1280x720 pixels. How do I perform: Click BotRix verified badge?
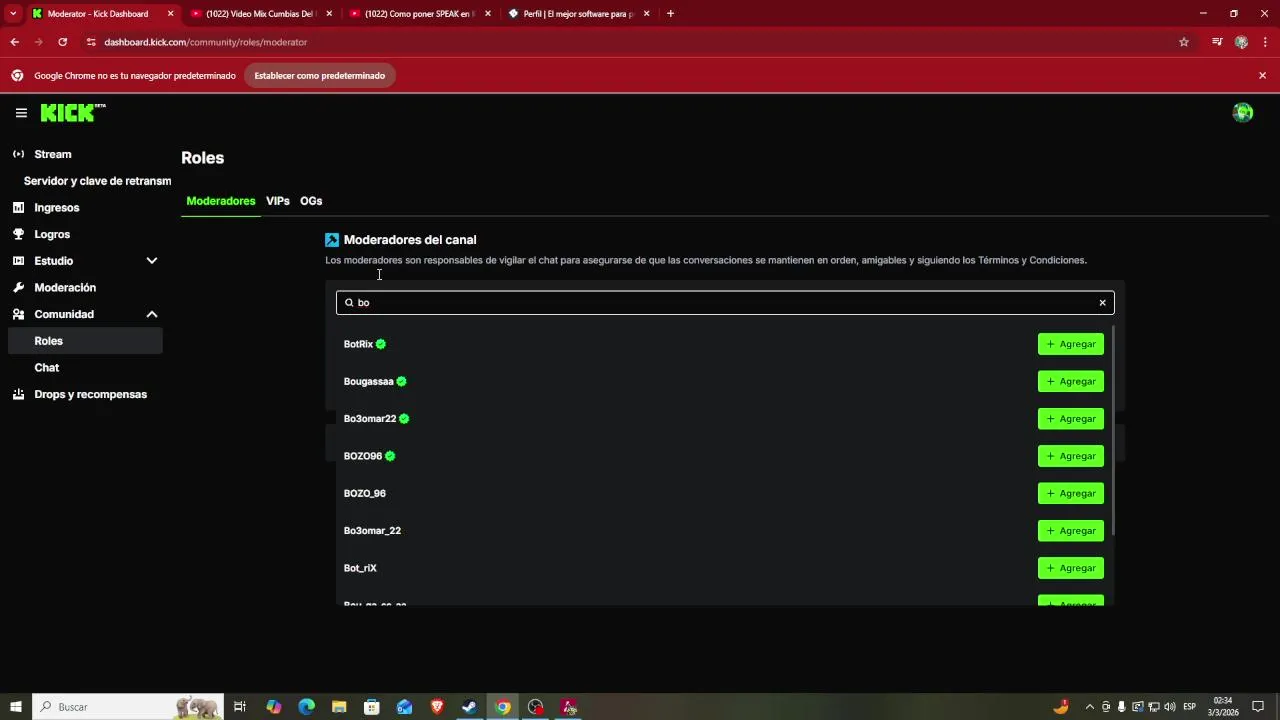tap(381, 344)
